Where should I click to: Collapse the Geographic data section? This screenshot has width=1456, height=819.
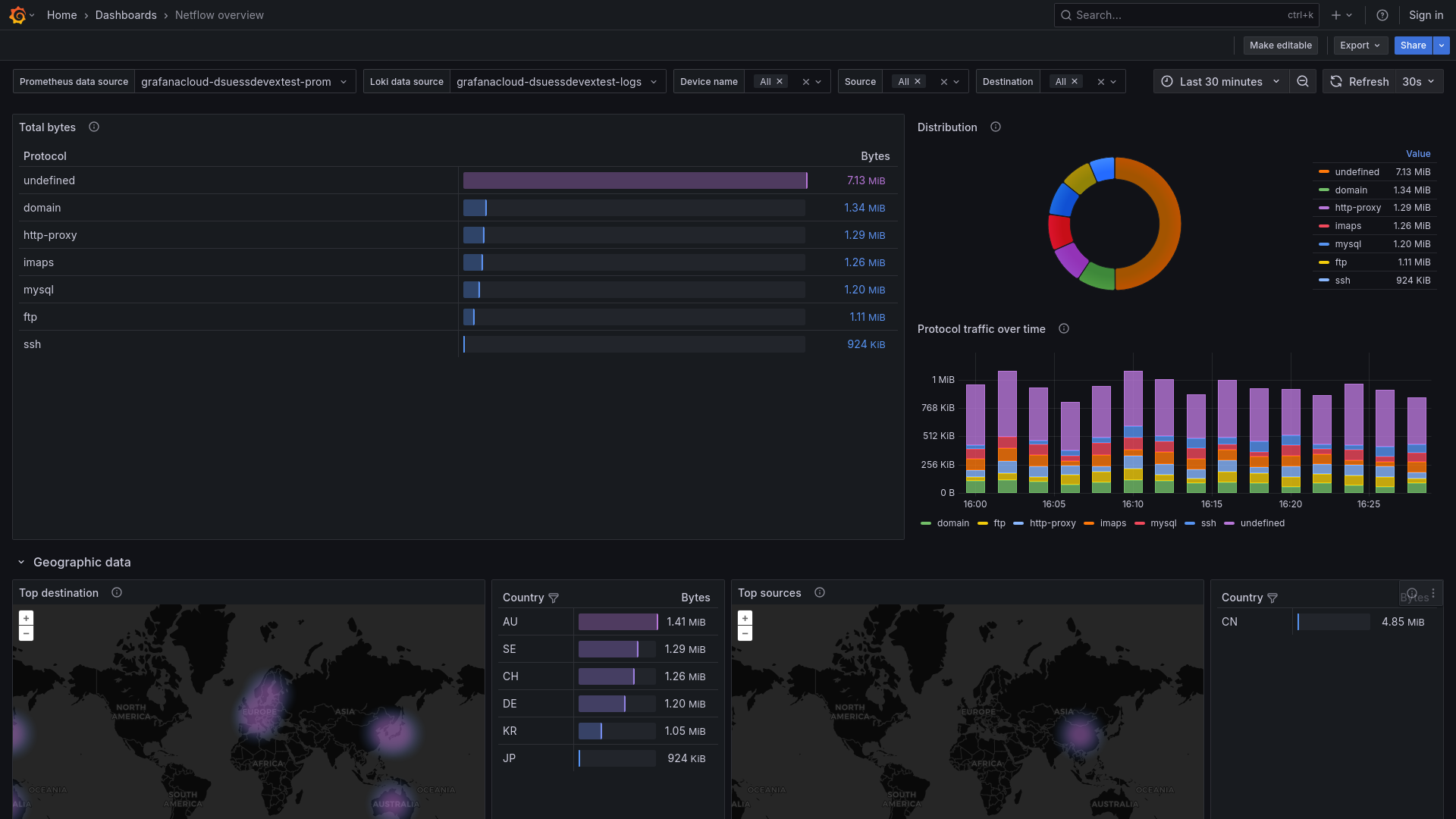click(20, 562)
